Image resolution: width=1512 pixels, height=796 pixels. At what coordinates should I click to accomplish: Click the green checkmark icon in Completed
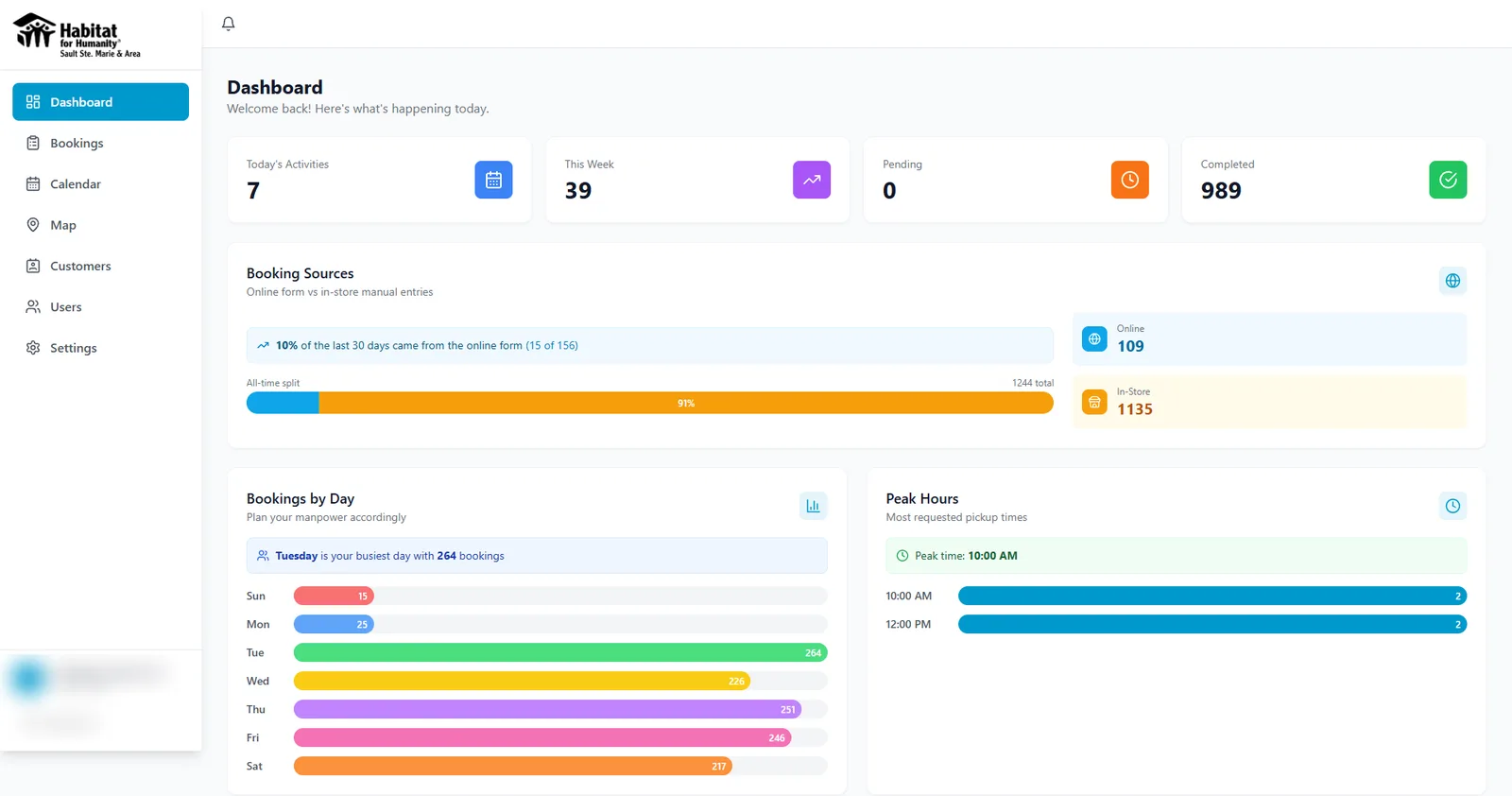(1448, 180)
